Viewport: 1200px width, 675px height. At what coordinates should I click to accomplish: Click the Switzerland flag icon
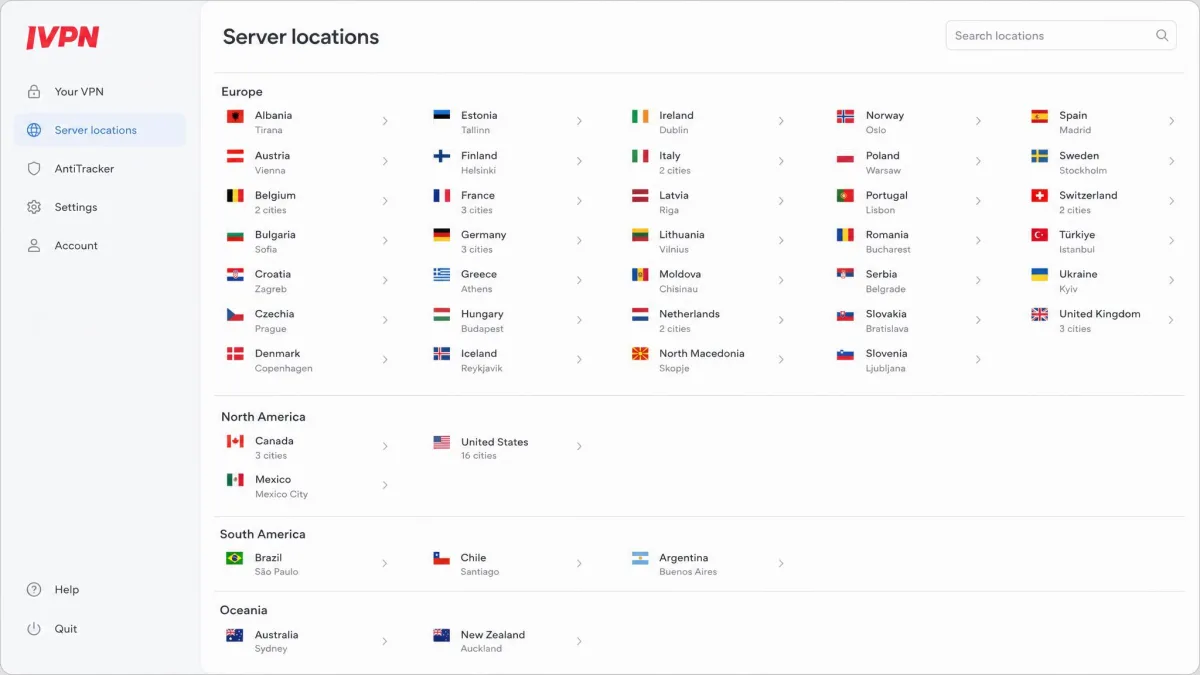pyautogui.click(x=1040, y=196)
